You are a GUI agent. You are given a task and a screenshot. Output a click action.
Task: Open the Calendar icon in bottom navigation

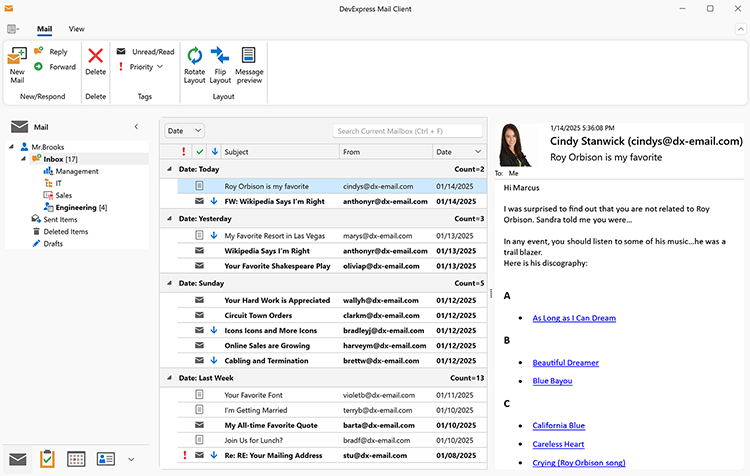(x=76, y=459)
